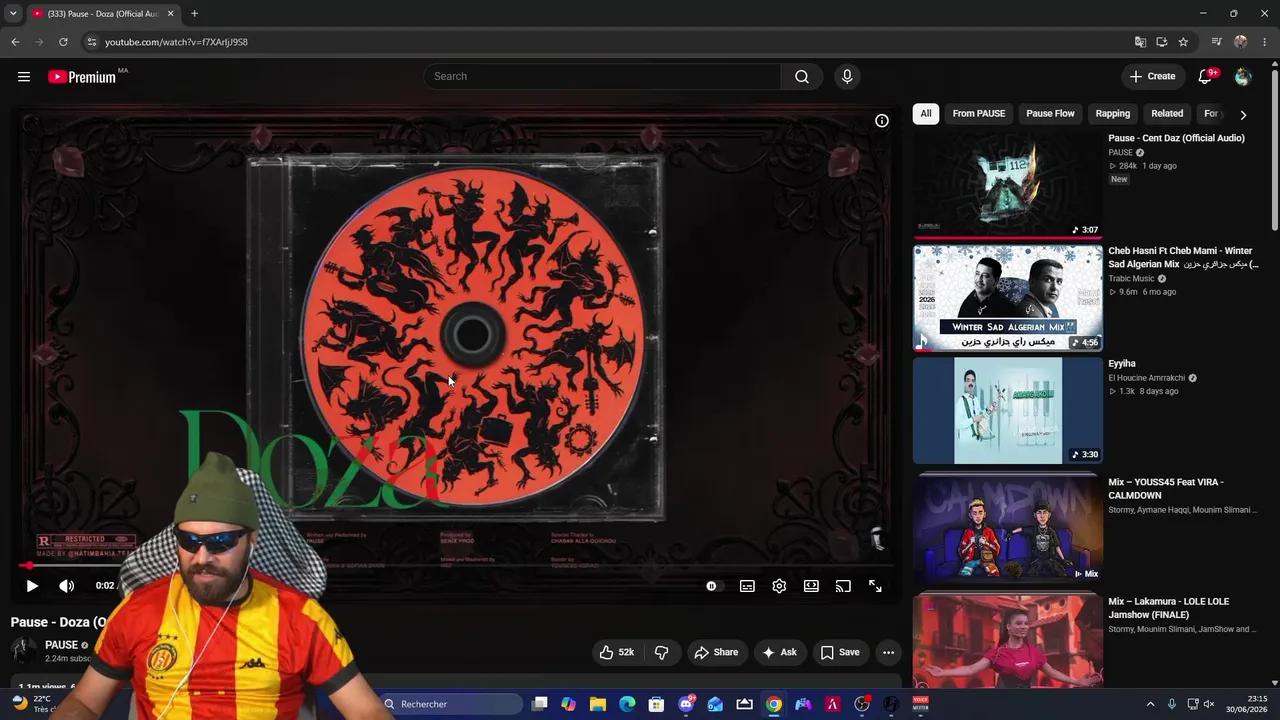Open OBS Studio from the taskbar
The width and height of the screenshot is (1280, 720).
tap(862, 704)
